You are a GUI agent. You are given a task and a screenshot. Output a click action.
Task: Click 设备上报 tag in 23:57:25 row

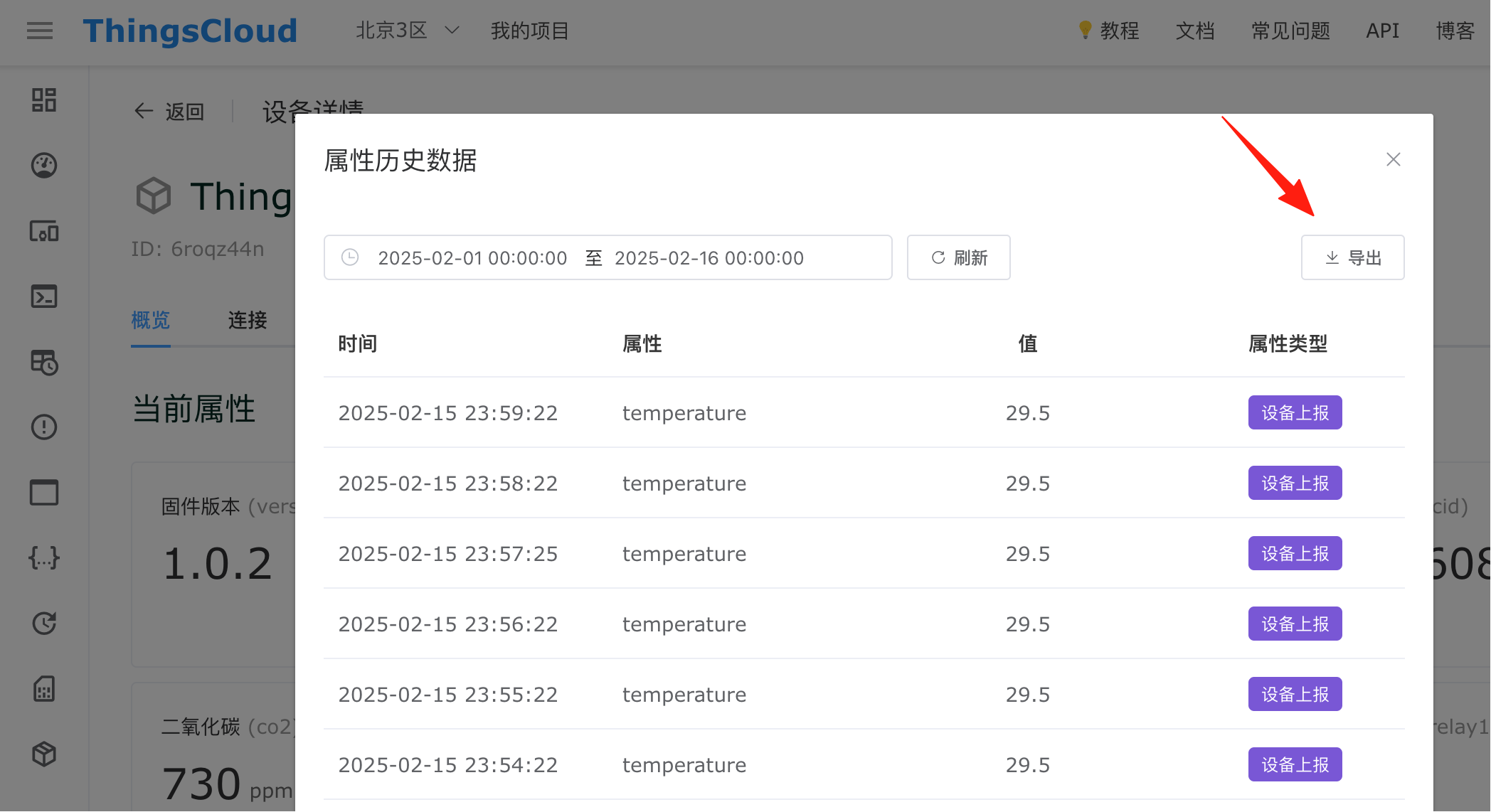pos(1295,553)
